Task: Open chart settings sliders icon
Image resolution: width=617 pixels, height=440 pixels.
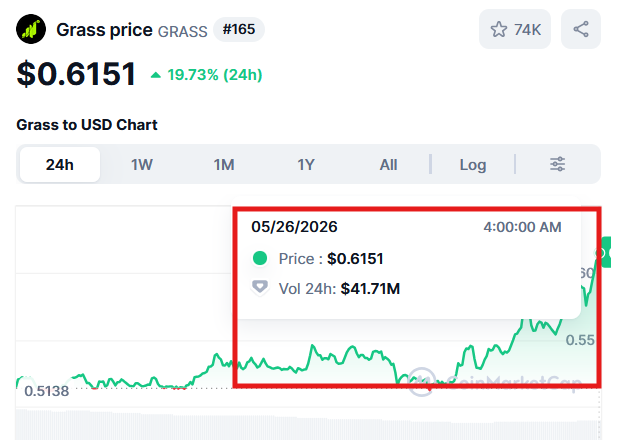Action: [557, 164]
